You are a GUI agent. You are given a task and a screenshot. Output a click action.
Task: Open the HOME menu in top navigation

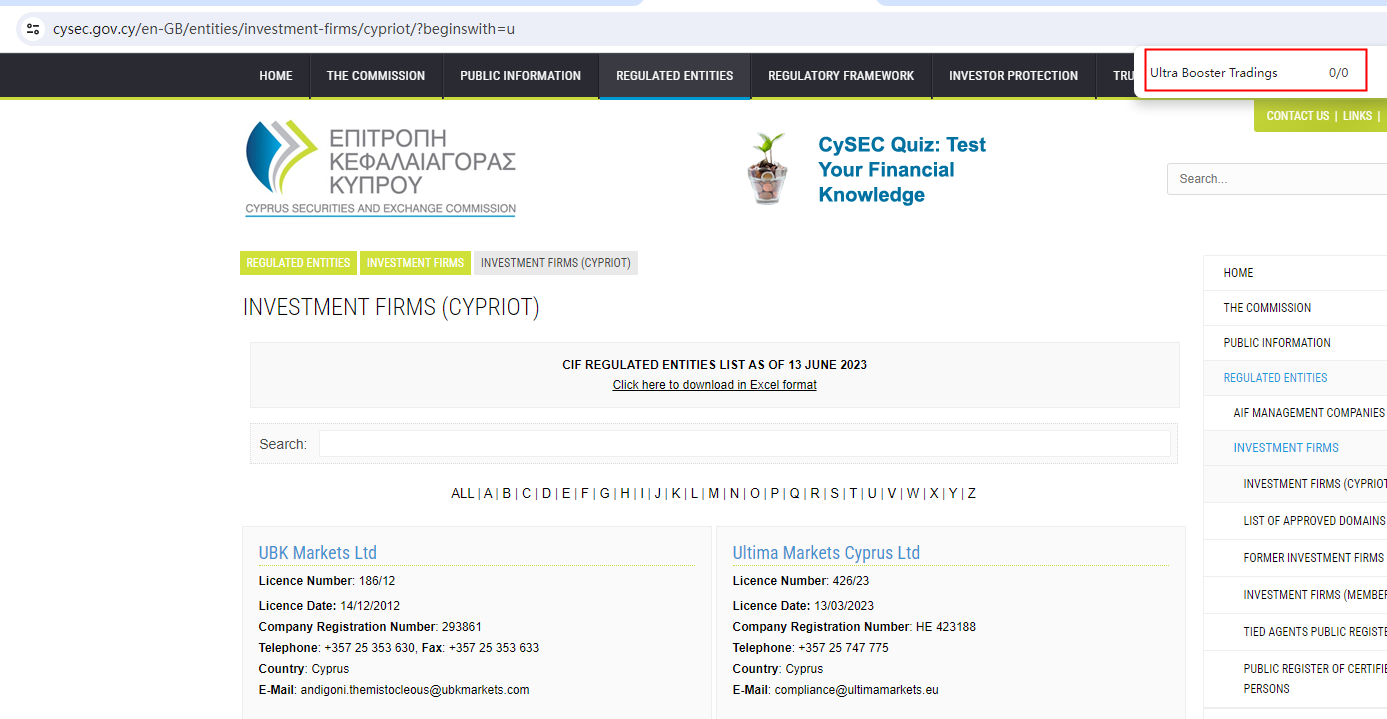pyautogui.click(x=276, y=76)
